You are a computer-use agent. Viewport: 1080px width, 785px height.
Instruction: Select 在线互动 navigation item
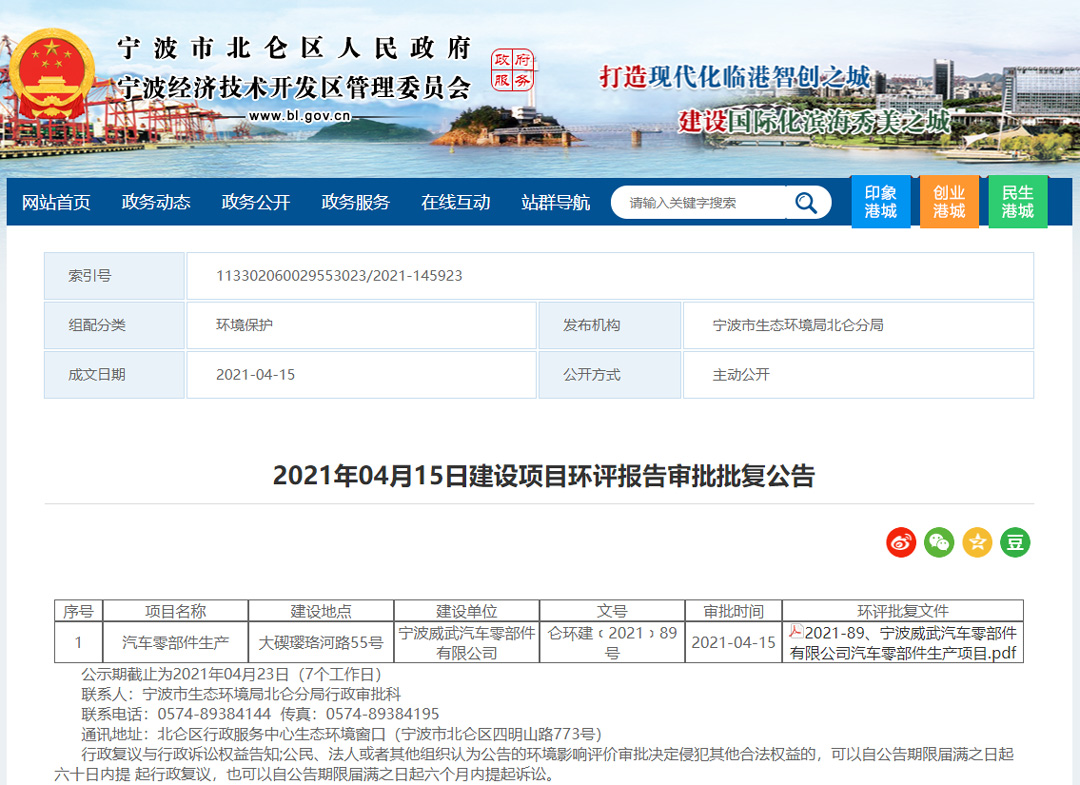[x=456, y=203]
